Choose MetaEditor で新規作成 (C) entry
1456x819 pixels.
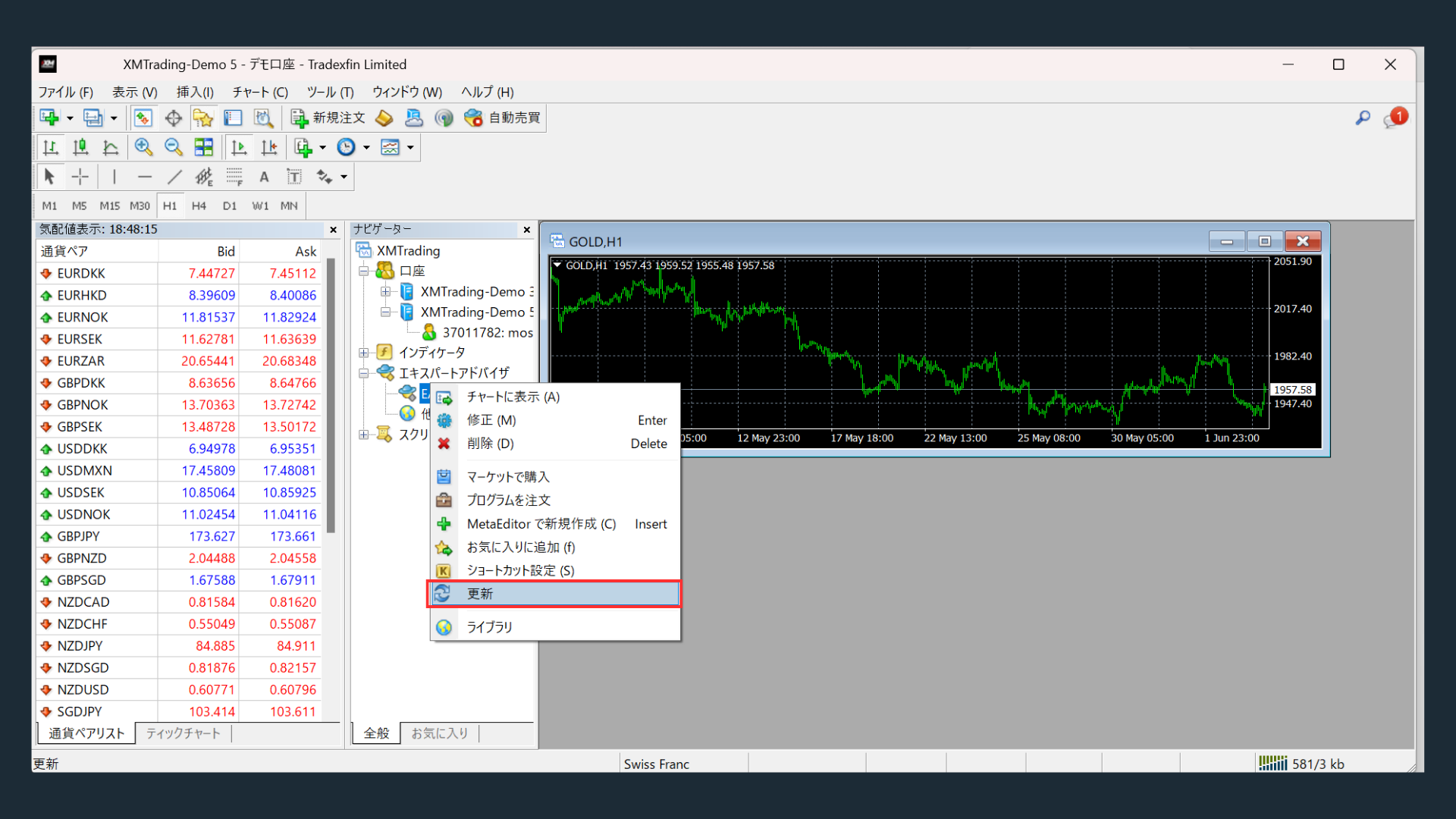point(554,524)
